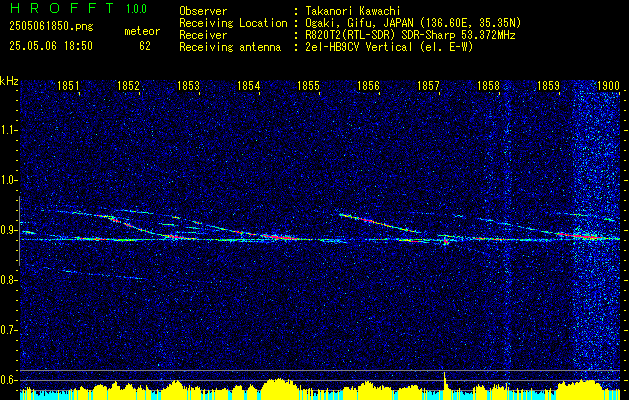Click the 'meteor' label
Image resolution: width=629 pixels, height=400 pixels.
(142, 31)
